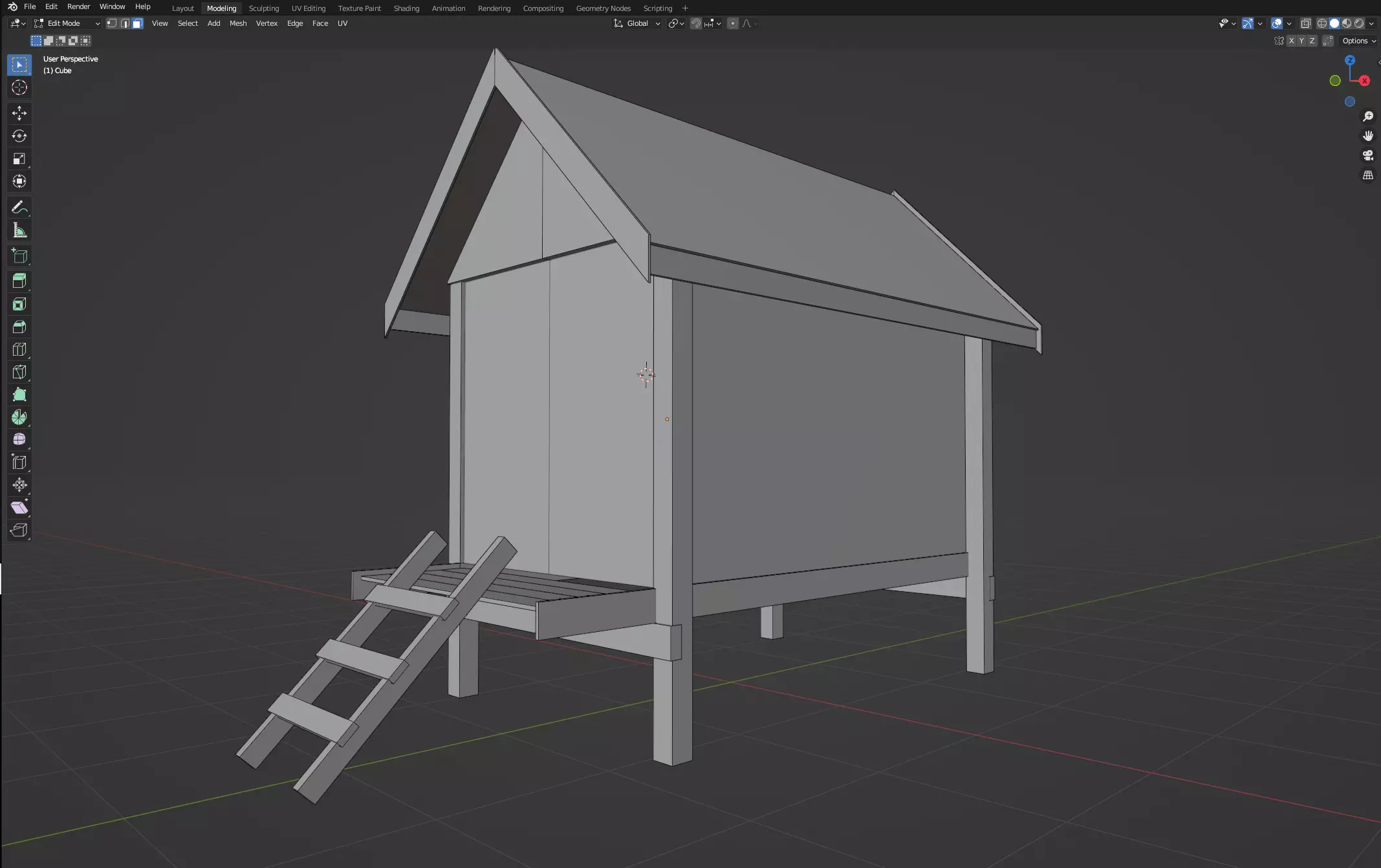Toggle X-ray view
Image resolution: width=1381 pixels, height=868 pixels.
point(1305,23)
